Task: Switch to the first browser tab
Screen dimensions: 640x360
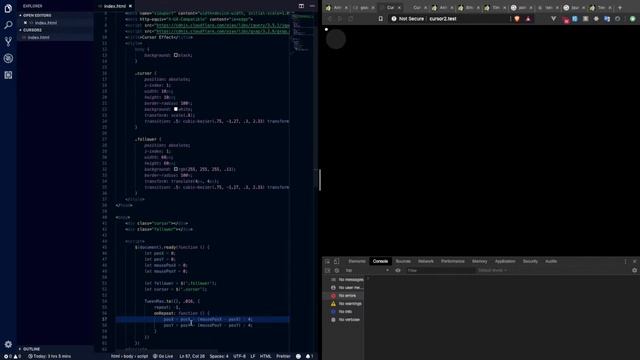Action: (337, 8)
